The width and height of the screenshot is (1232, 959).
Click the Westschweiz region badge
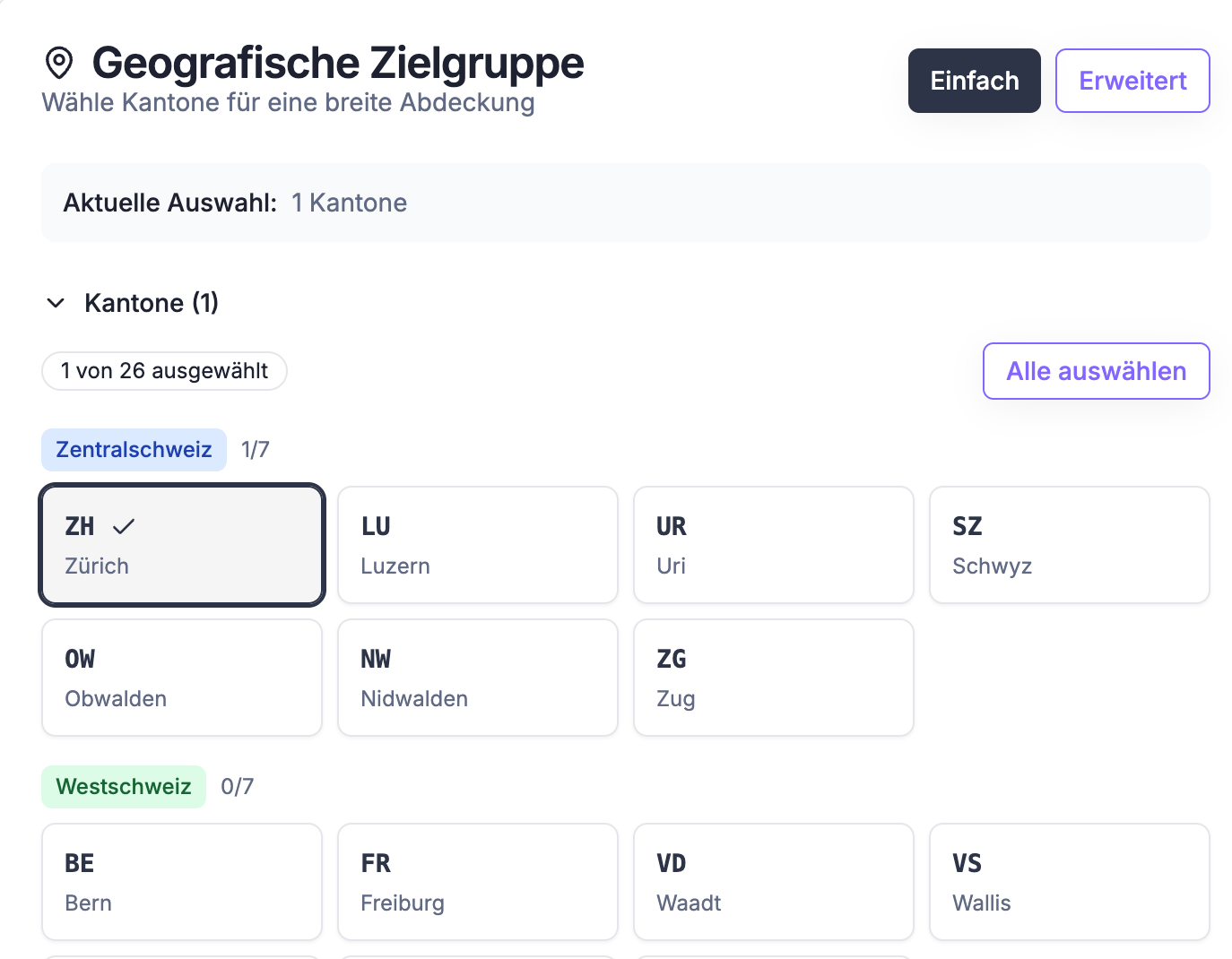tap(124, 787)
